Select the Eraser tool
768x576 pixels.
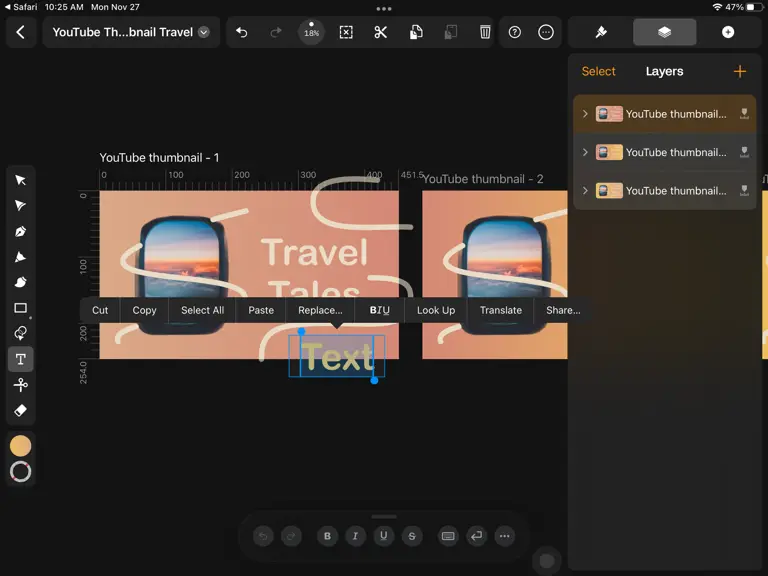(21, 410)
